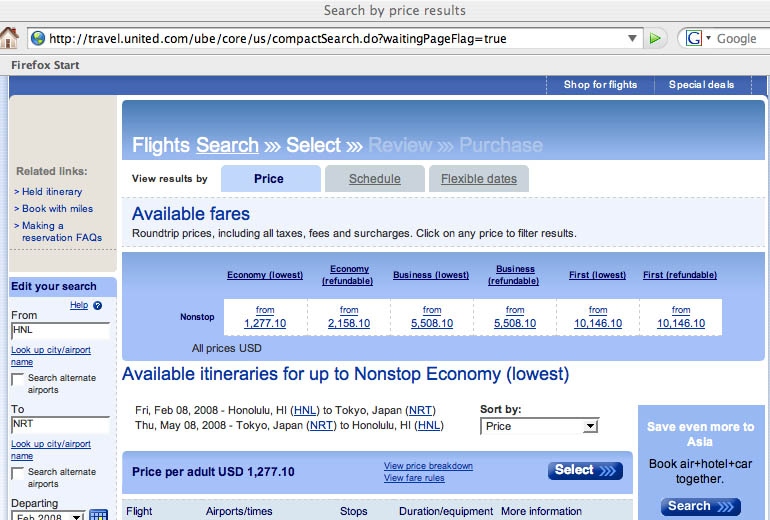Click NRT link in May 08 return line
770x520 pixels.
(321, 426)
